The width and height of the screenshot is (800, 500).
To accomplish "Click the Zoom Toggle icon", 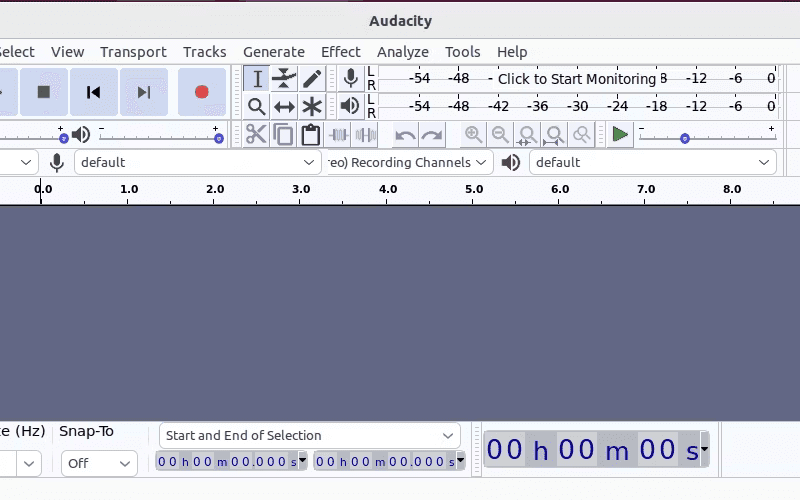I will [581, 135].
